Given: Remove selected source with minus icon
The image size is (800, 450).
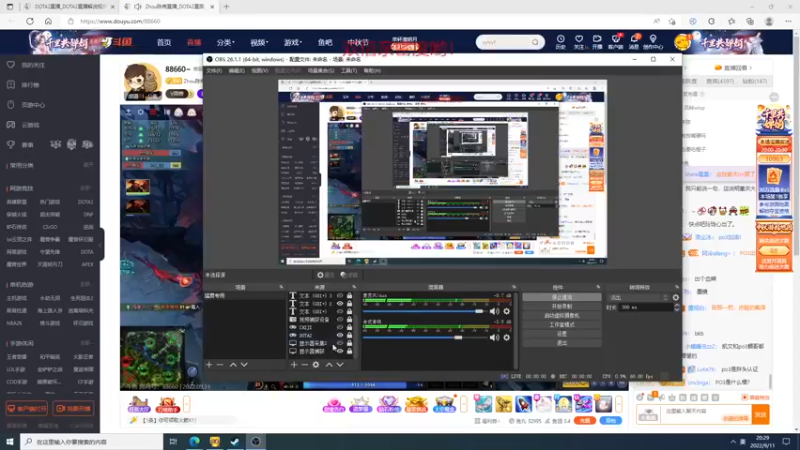Looking at the screenshot, I should pyautogui.click(x=305, y=365).
